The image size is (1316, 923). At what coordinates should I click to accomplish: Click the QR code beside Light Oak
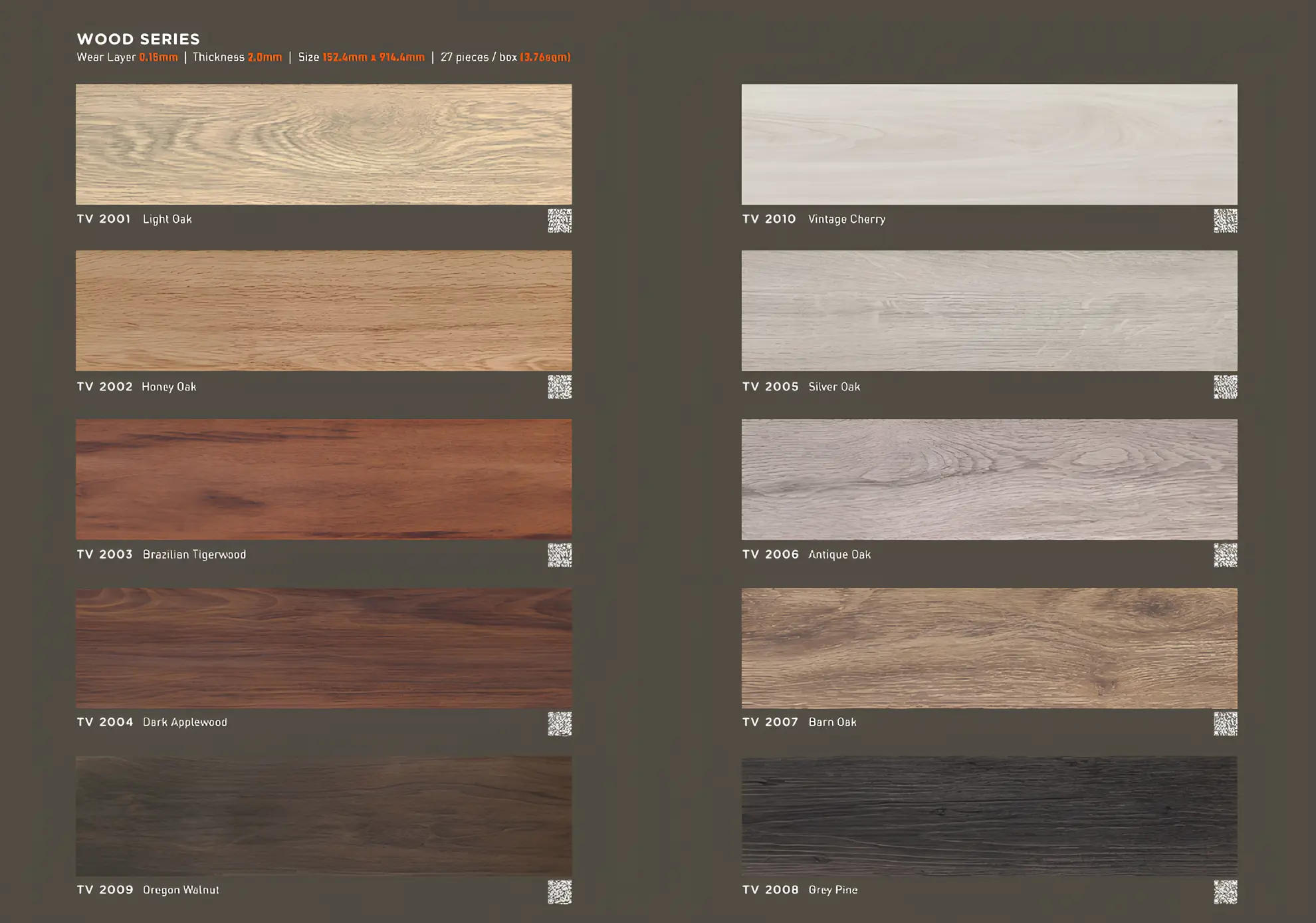(560, 221)
